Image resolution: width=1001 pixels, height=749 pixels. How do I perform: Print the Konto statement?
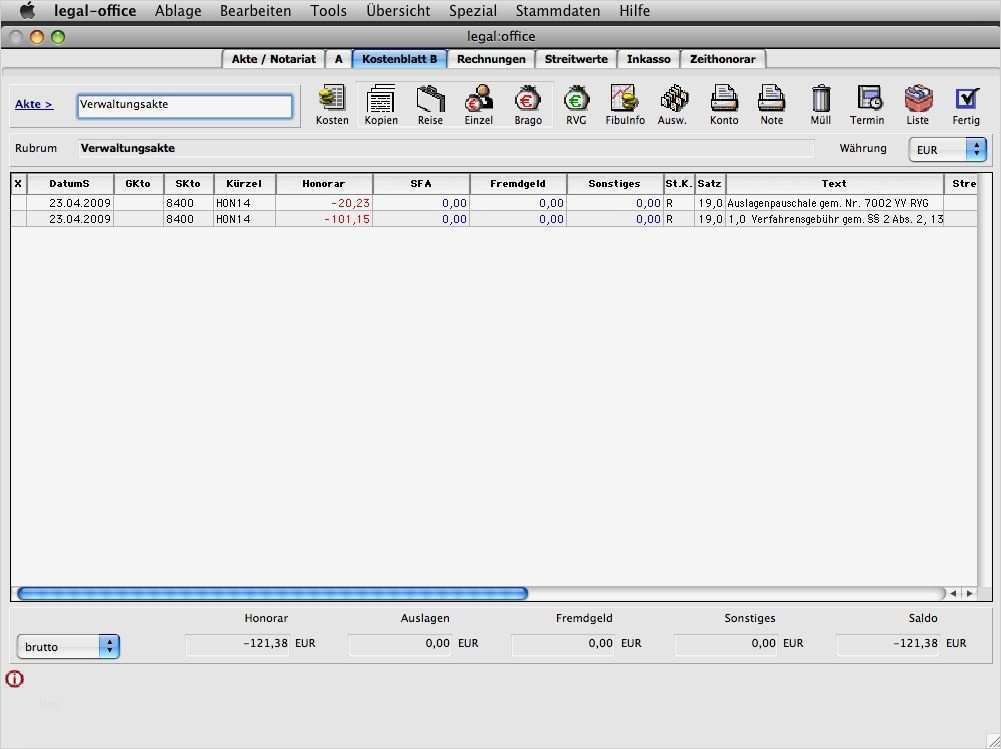point(724,105)
